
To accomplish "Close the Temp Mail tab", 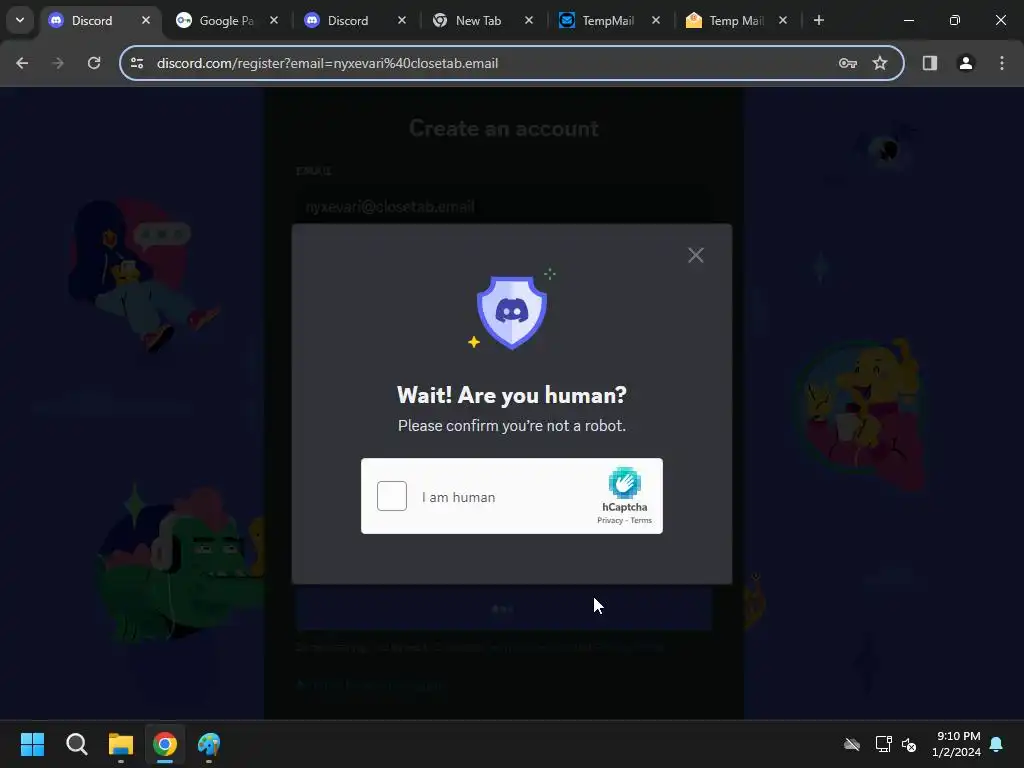I will tap(783, 20).
